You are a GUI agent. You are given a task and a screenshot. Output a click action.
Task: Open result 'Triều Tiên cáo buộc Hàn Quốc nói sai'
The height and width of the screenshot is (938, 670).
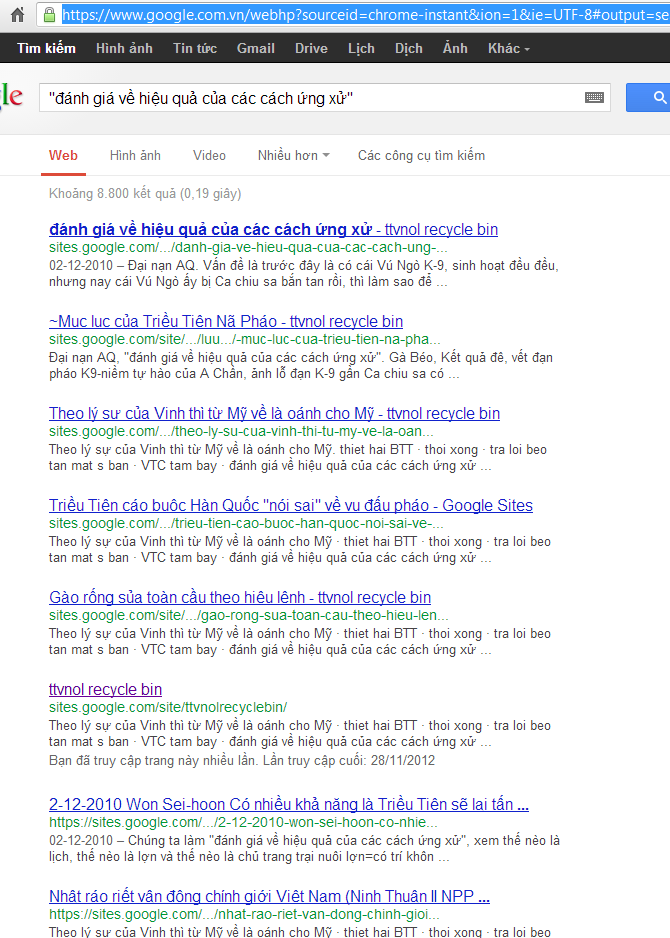291,505
